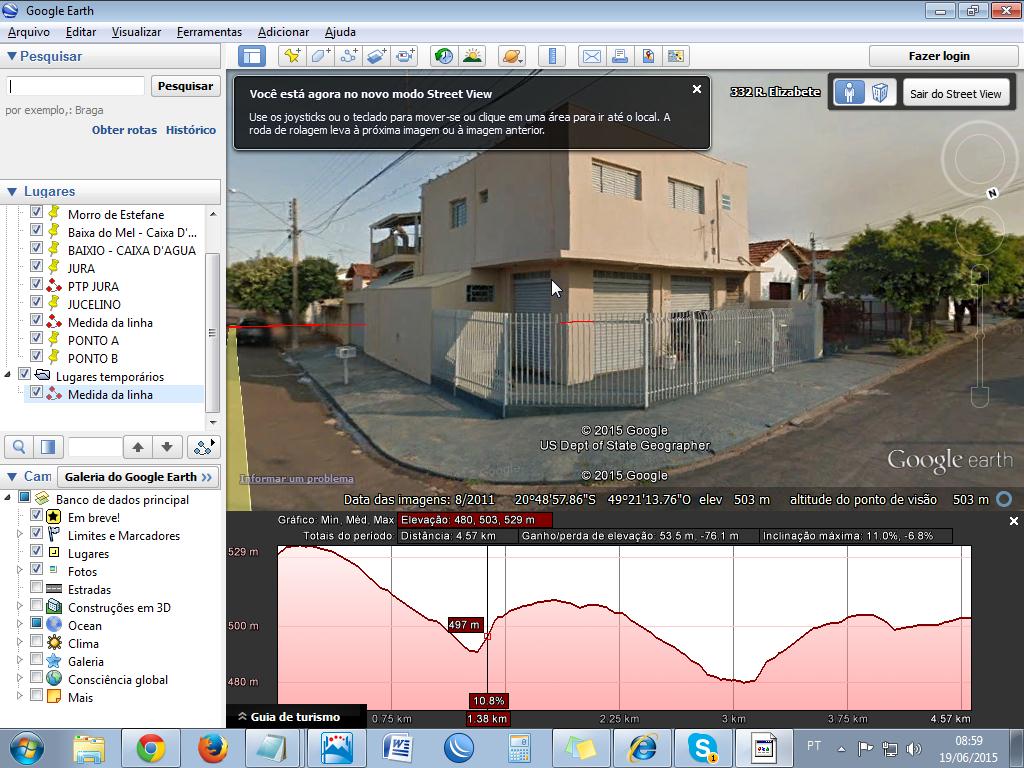
Task: Click Sair do Street View
Action: pyautogui.click(x=955, y=93)
